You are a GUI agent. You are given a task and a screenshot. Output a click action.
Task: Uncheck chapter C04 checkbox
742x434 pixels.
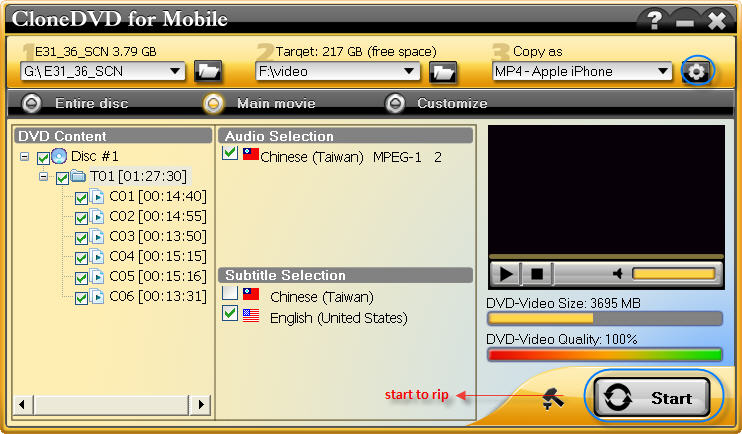coord(81,258)
